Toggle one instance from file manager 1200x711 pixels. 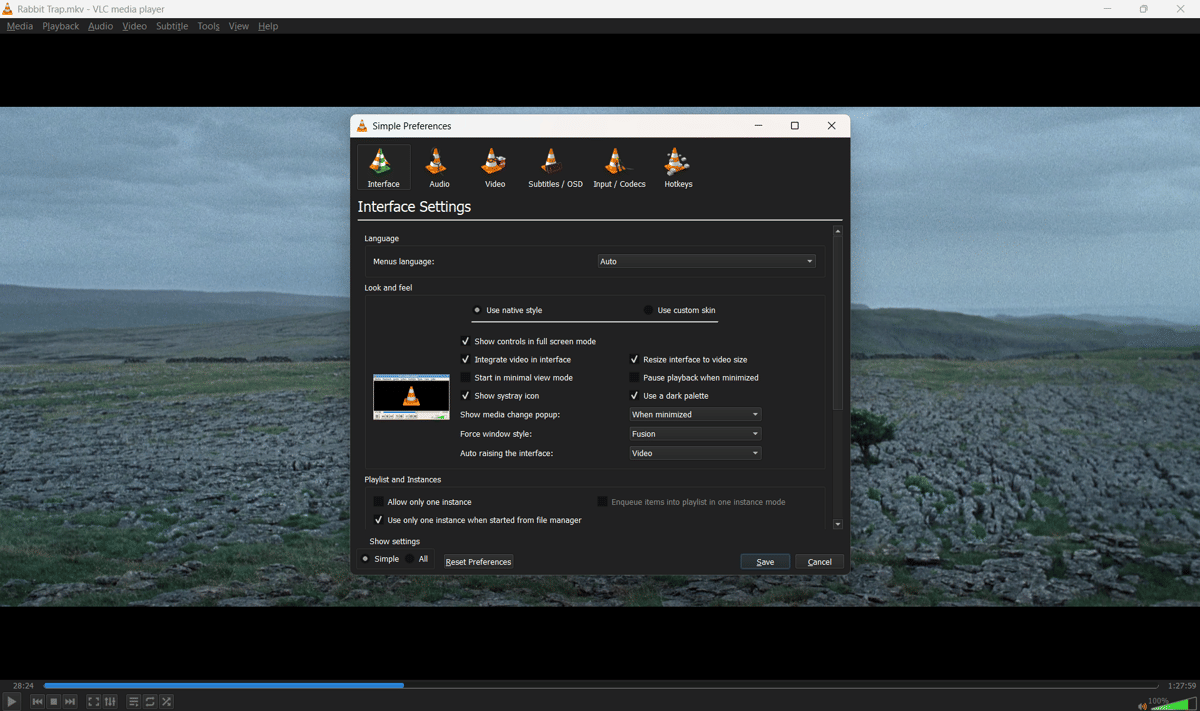coord(378,520)
